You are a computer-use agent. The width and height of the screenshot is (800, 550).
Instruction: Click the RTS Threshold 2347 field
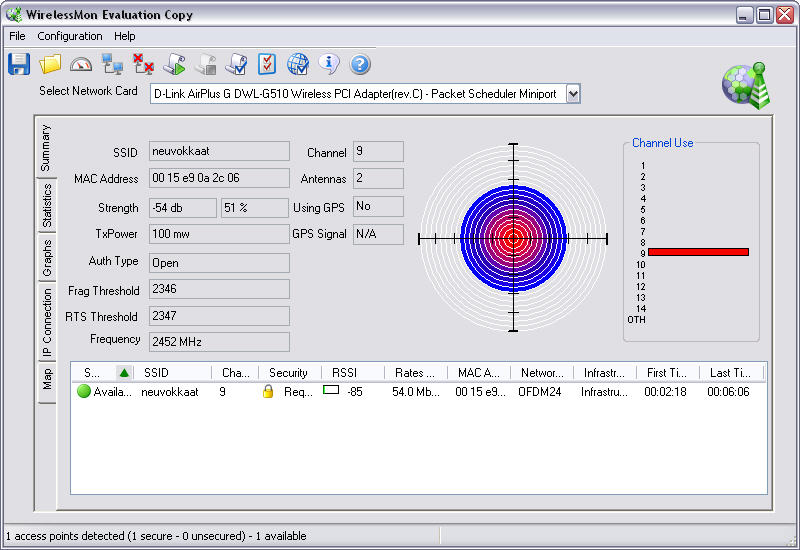(x=219, y=316)
